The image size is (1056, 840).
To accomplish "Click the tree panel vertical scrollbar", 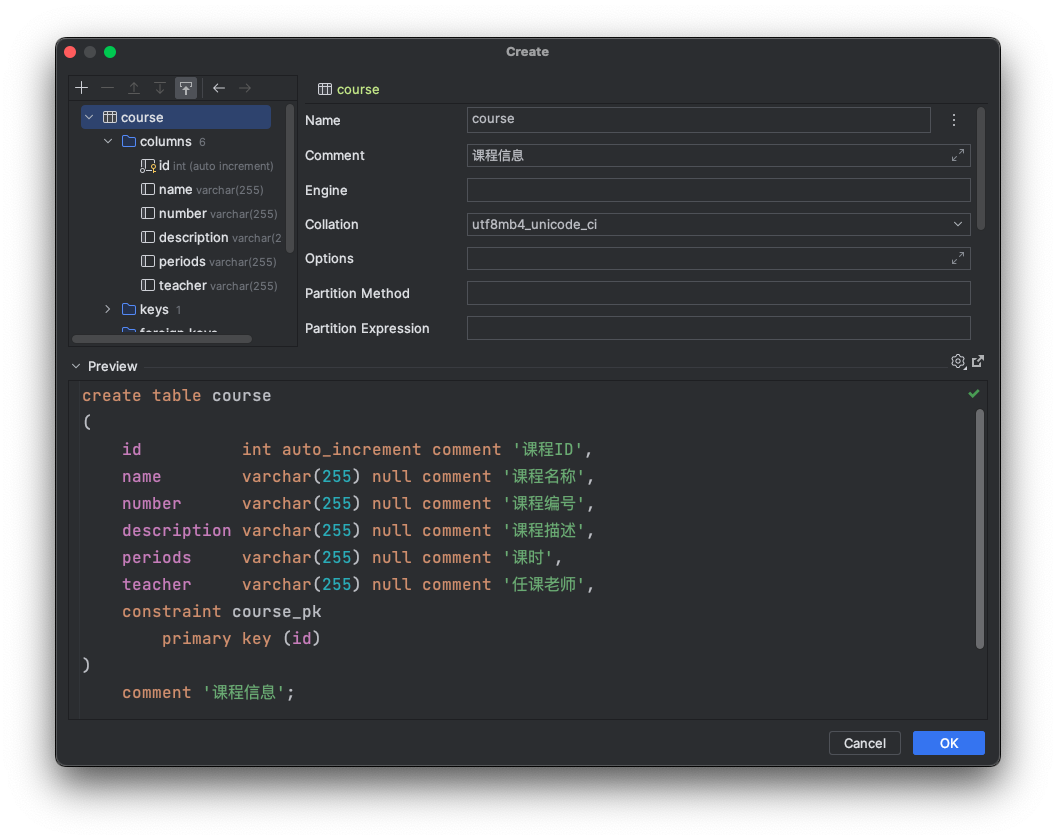I will click(290, 179).
